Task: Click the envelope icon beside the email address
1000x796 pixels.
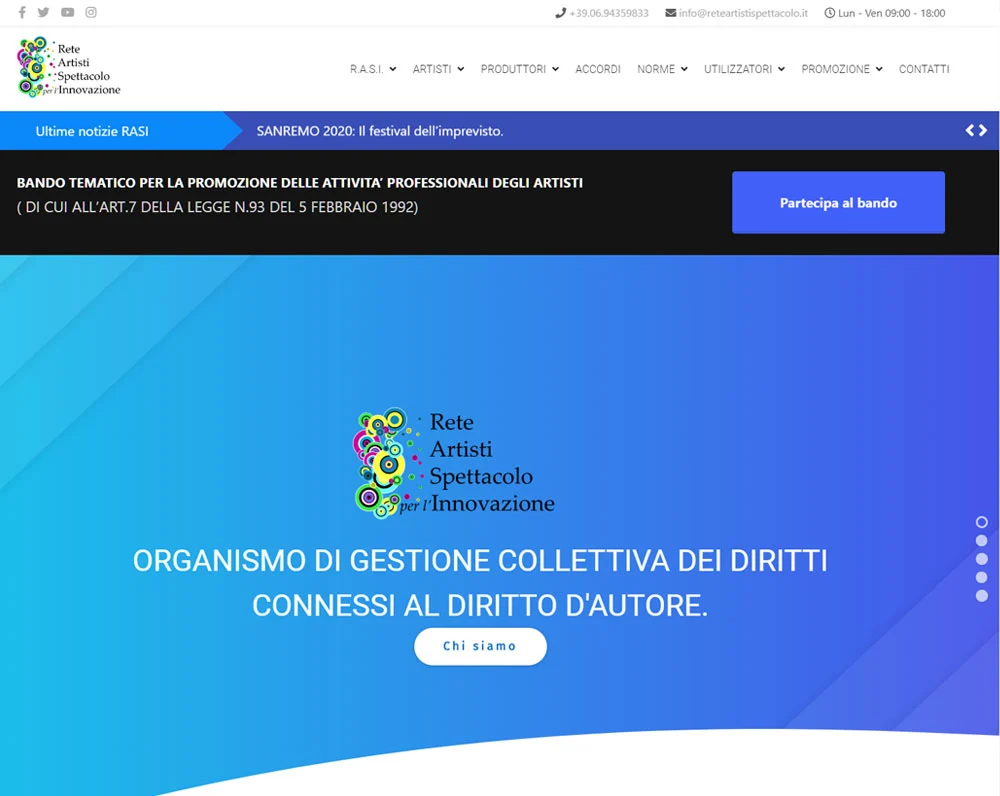Action: (x=669, y=13)
